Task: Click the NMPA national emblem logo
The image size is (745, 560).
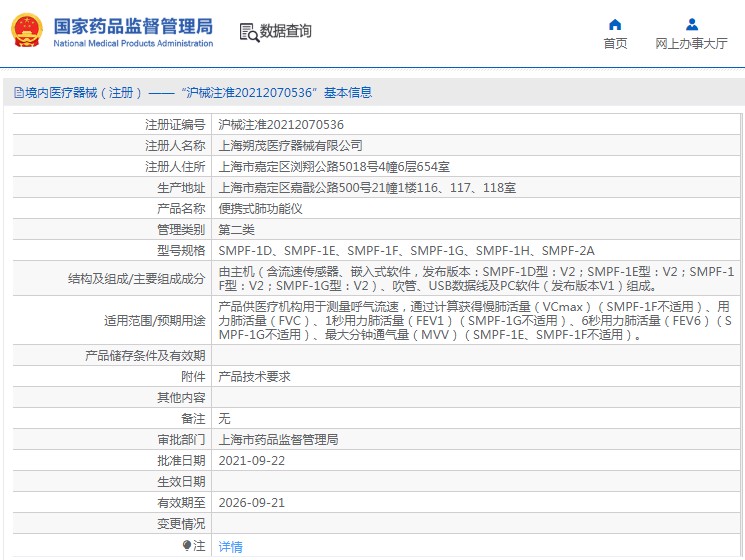Action: (x=27, y=30)
